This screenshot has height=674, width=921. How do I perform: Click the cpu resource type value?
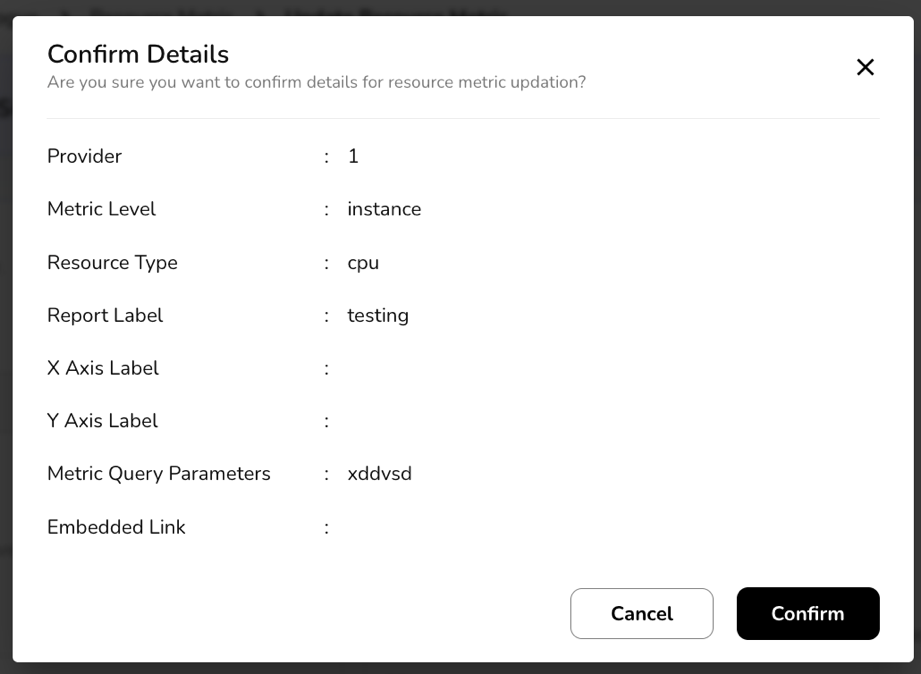(x=363, y=262)
